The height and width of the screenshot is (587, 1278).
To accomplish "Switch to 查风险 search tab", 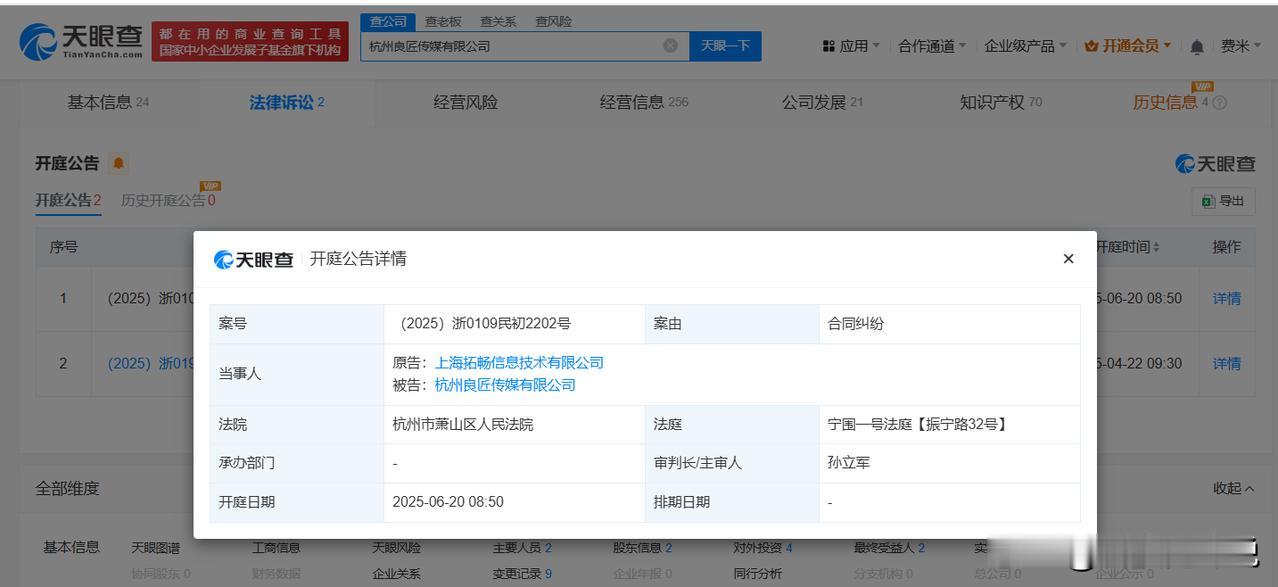I will click(x=553, y=21).
